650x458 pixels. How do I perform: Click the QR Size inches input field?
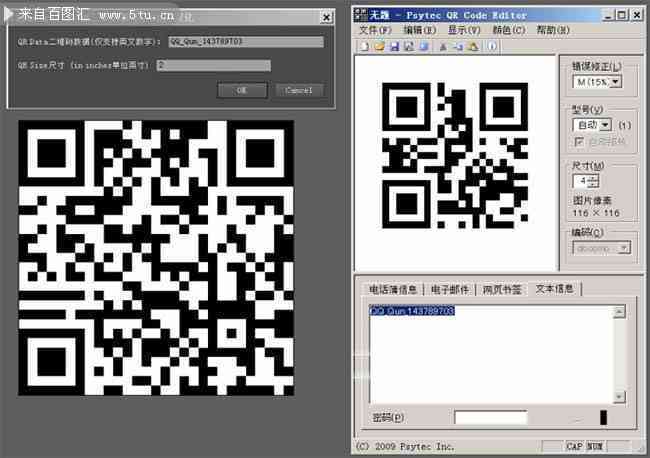[213, 65]
